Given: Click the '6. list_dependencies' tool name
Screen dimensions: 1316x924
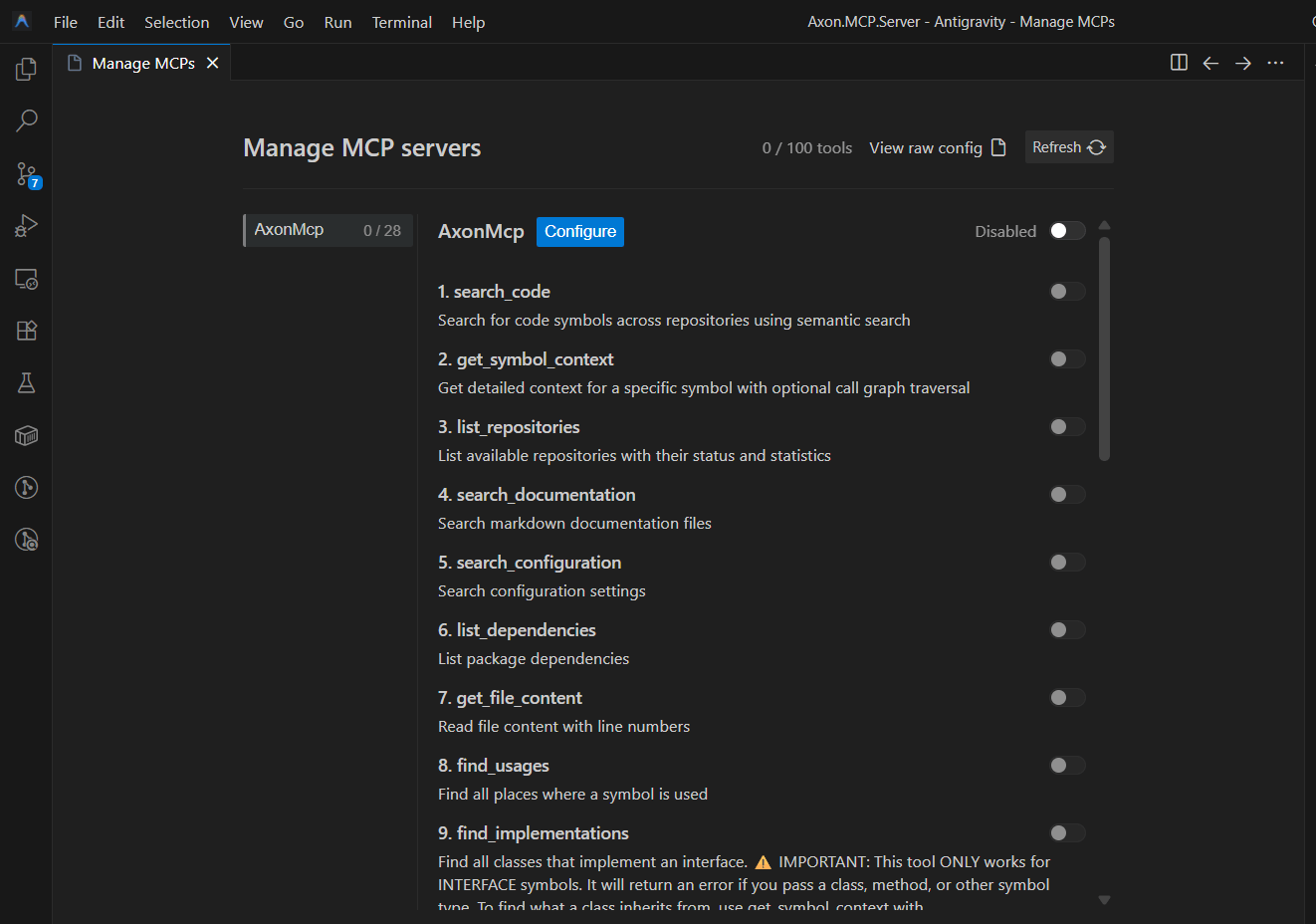Looking at the screenshot, I should coord(517,630).
